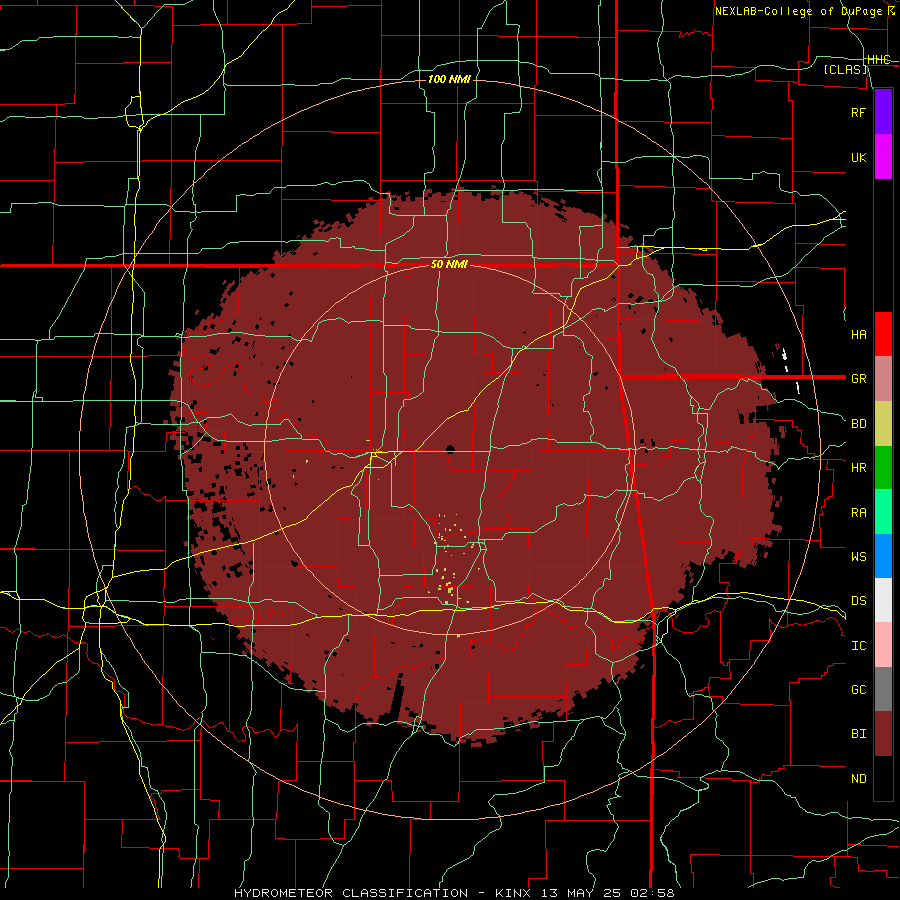This screenshot has height=900, width=900.
Task: Click the UK legend label
Action: 858,157
